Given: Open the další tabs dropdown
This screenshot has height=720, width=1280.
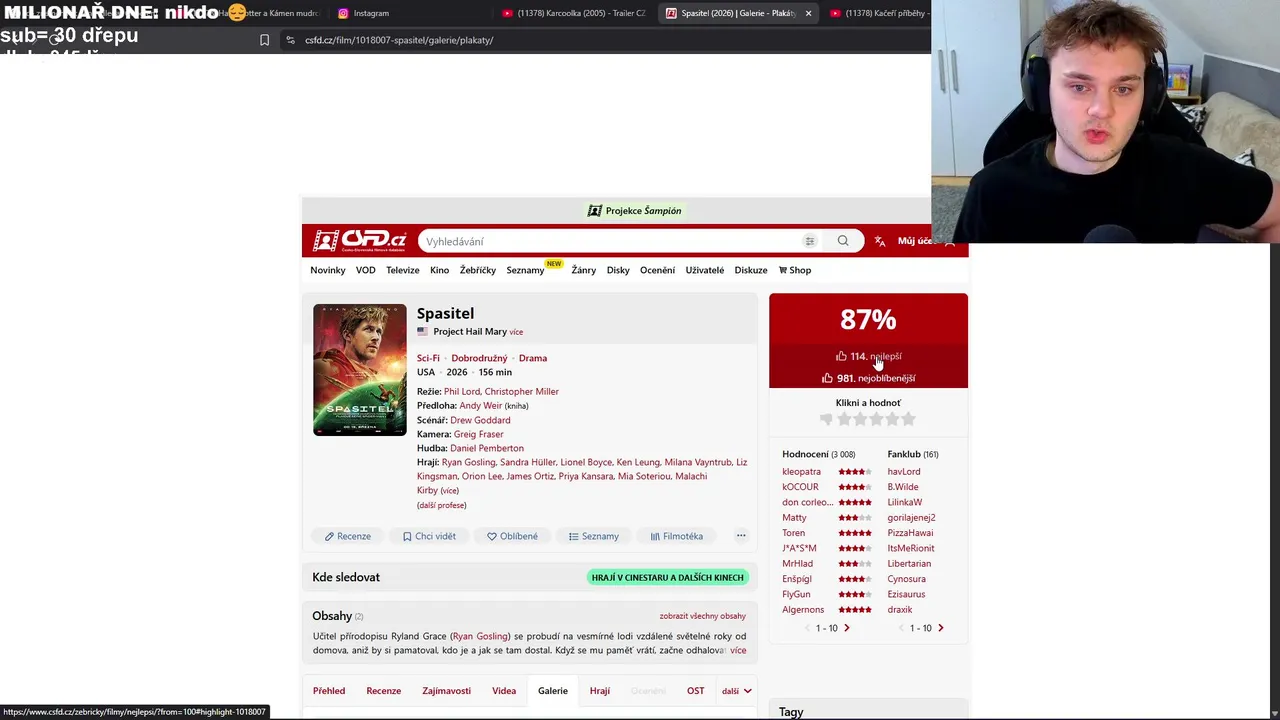Looking at the screenshot, I should (x=737, y=691).
